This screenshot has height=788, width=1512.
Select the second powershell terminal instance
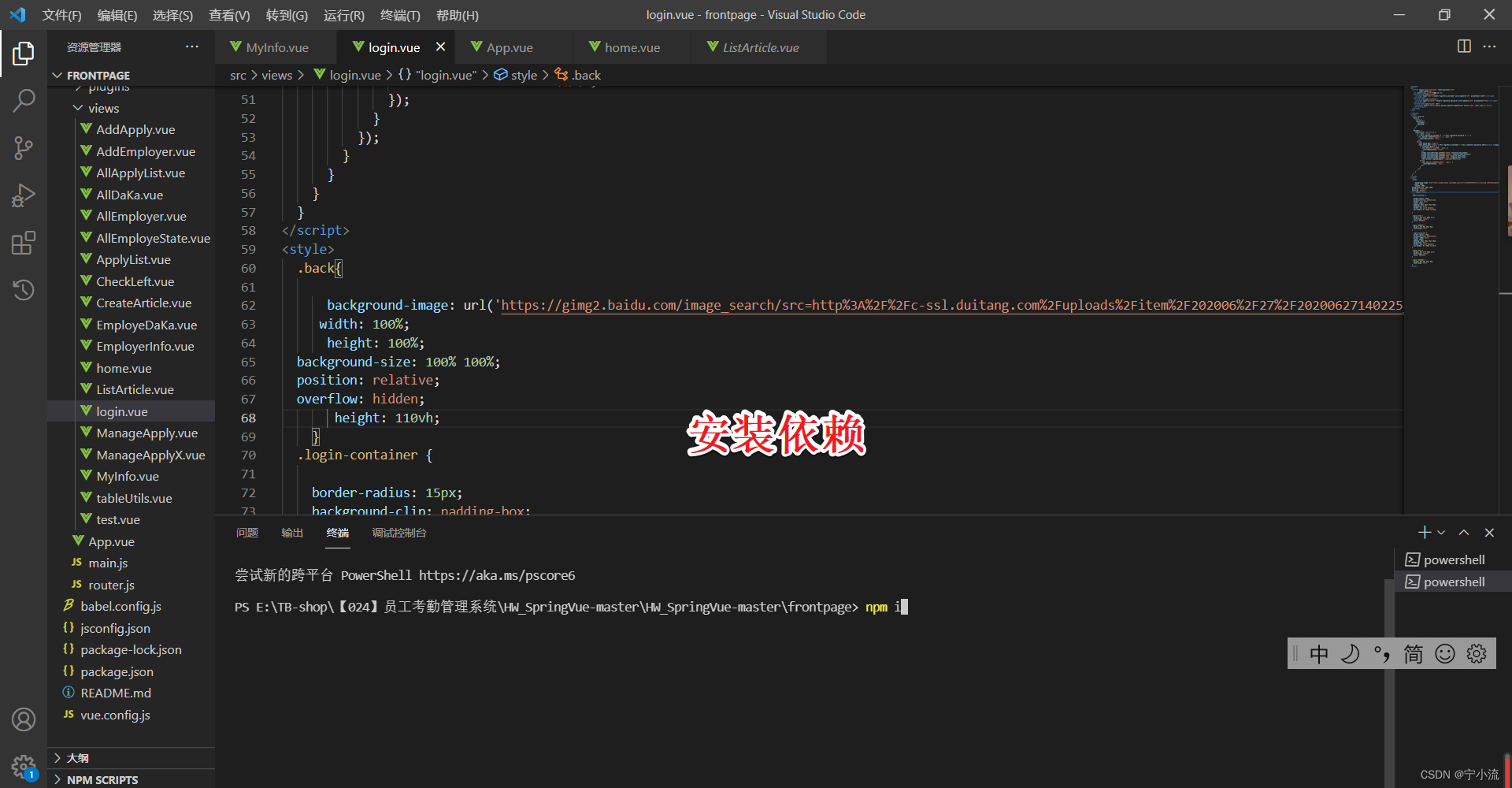click(1454, 582)
